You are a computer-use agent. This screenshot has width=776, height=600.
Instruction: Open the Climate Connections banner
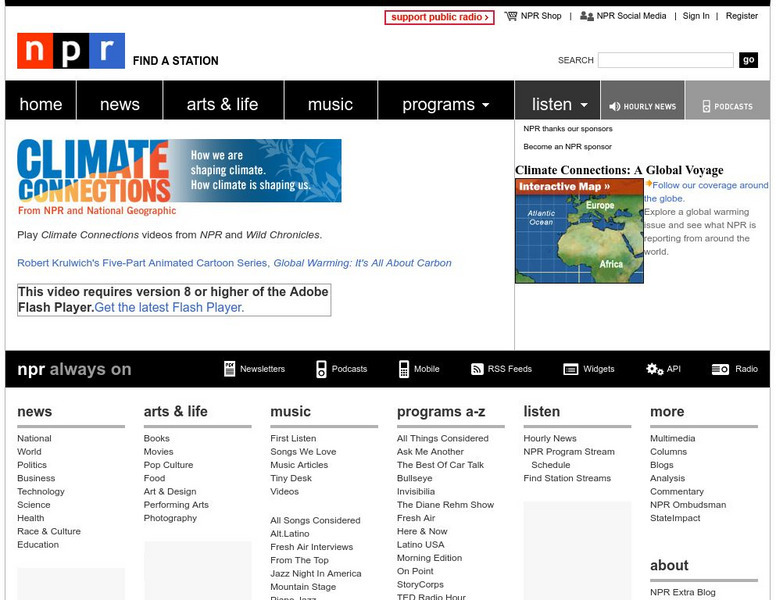point(179,177)
